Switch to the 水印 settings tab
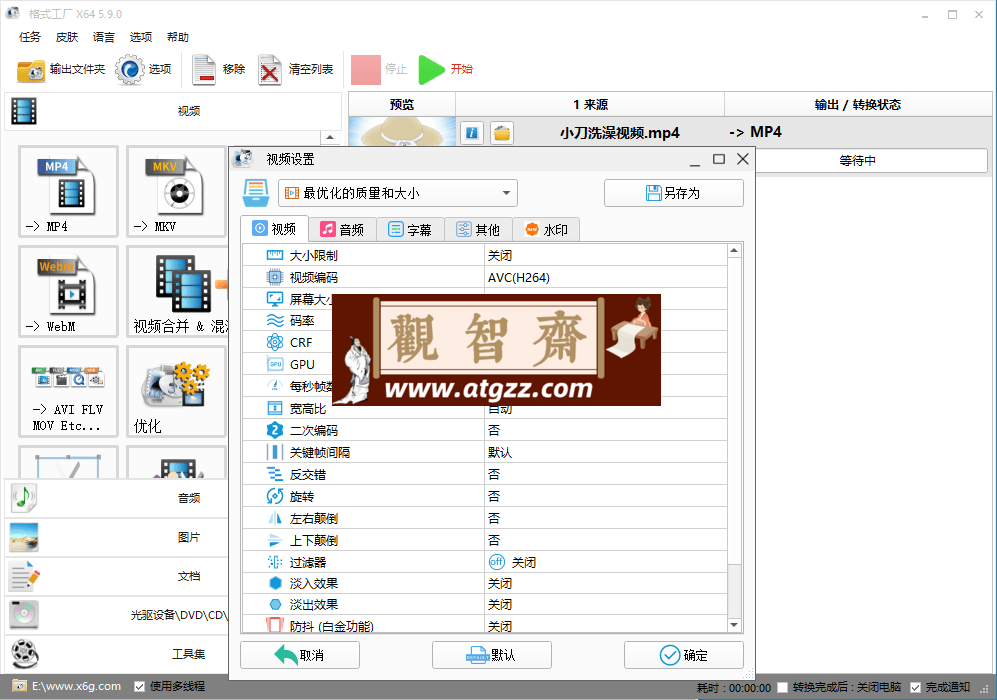Image resolution: width=997 pixels, height=700 pixels. (x=546, y=230)
